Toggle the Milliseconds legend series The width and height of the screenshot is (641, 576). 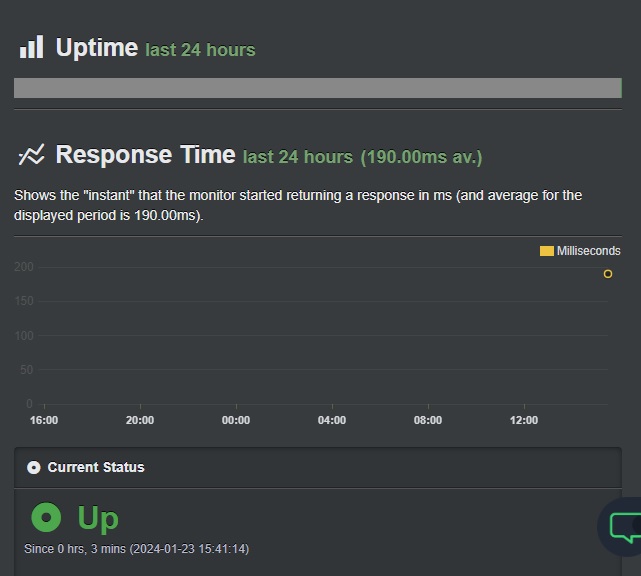point(580,251)
